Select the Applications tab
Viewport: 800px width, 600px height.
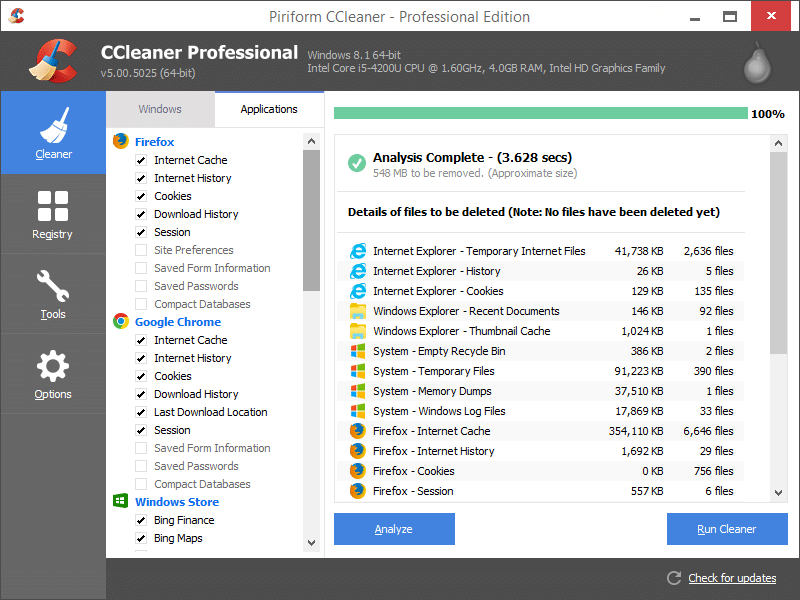pyautogui.click(x=269, y=108)
